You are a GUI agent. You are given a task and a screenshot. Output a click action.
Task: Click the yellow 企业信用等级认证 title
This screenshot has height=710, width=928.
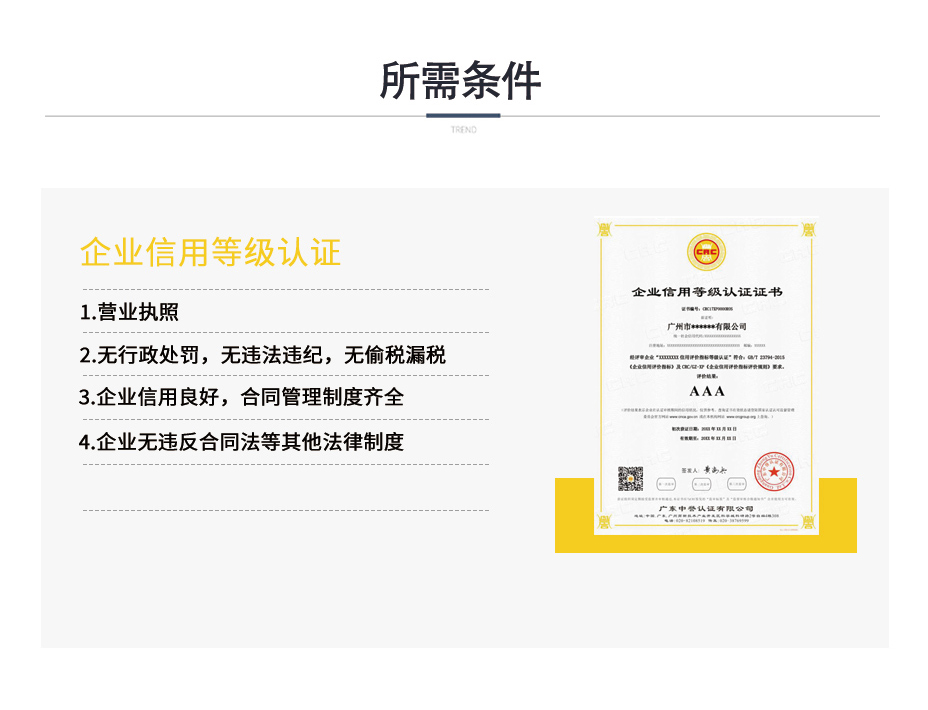[x=210, y=252]
